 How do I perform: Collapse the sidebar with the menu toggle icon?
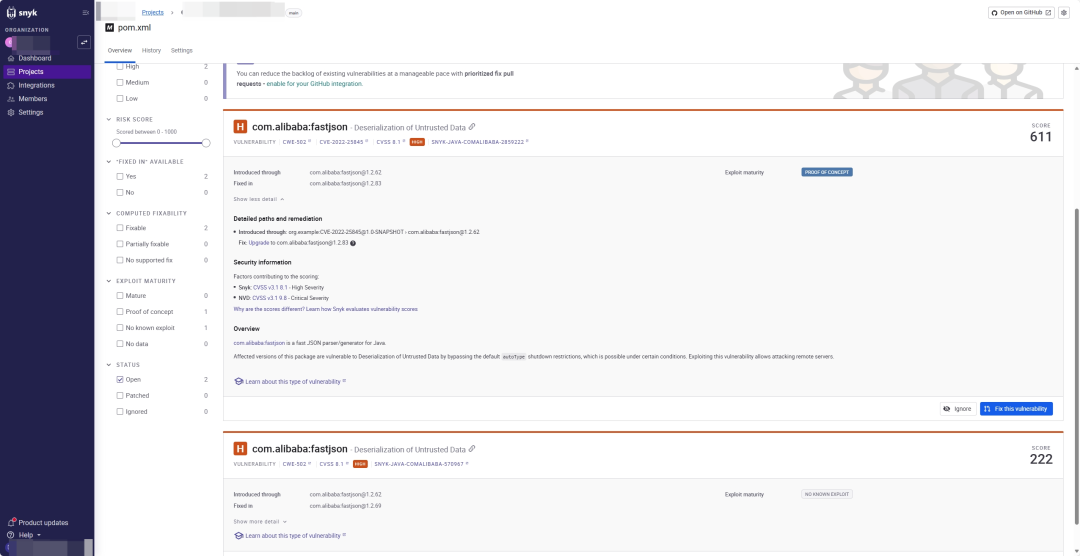(x=85, y=12)
